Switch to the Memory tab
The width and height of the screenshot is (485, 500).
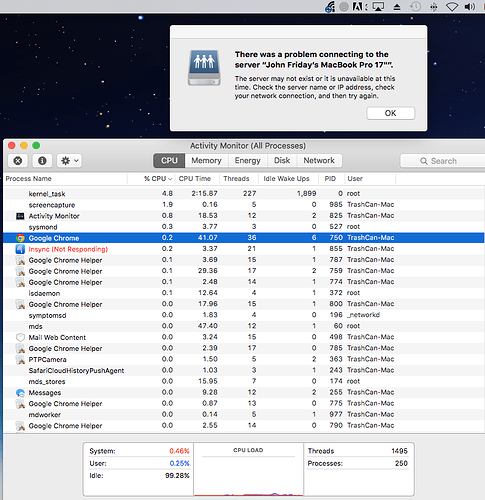pyautogui.click(x=206, y=161)
